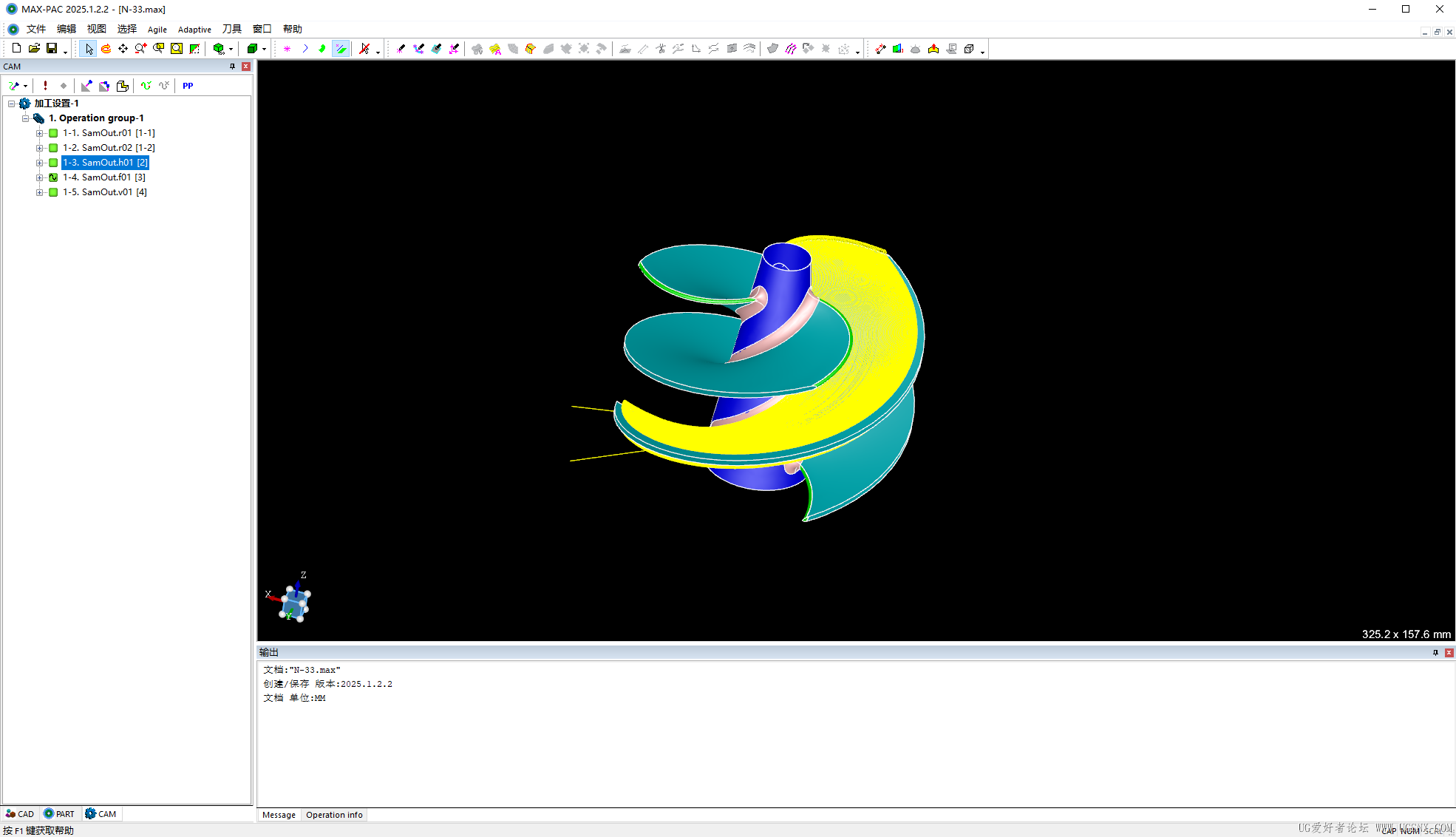Click the yellow-red ruled surface icon
The image size is (1456, 837).
(531, 49)
